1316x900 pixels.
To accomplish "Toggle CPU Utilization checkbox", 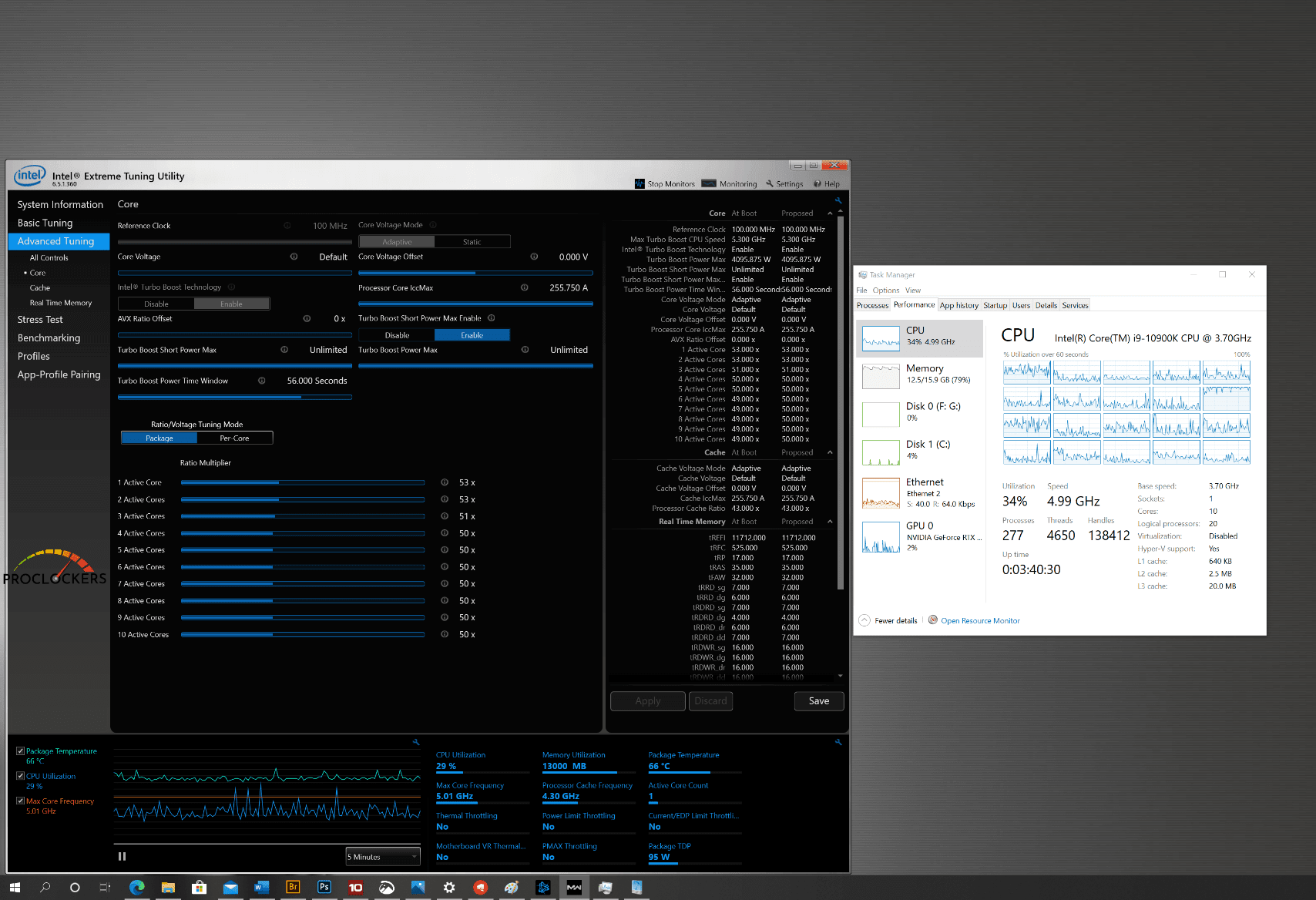I will click(20, 776).
